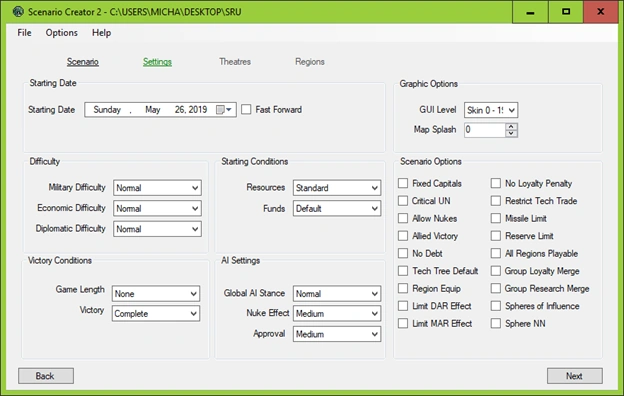Open the Diplomatic Difficulty combo box
Viewport: 624px width, 396px height.
click(157, 229)
